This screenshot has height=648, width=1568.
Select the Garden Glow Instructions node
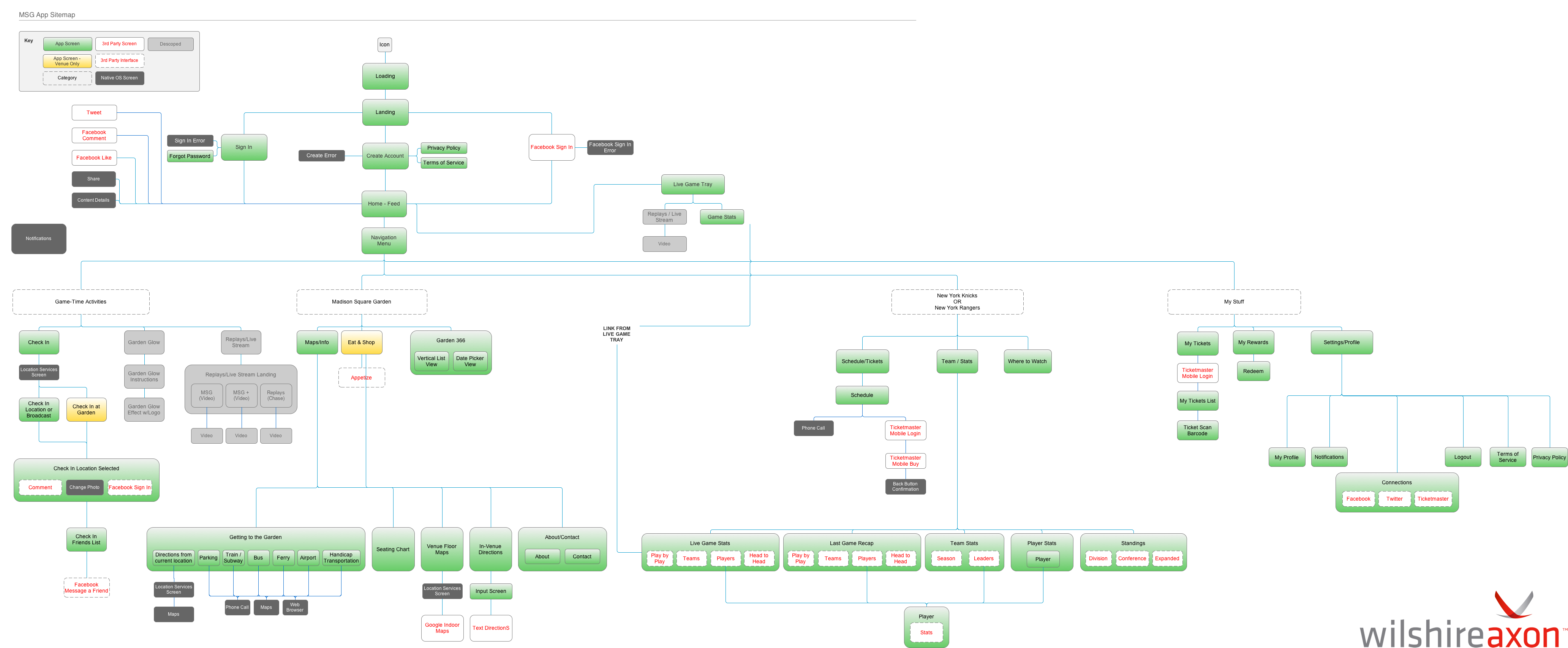coord(144,377)
